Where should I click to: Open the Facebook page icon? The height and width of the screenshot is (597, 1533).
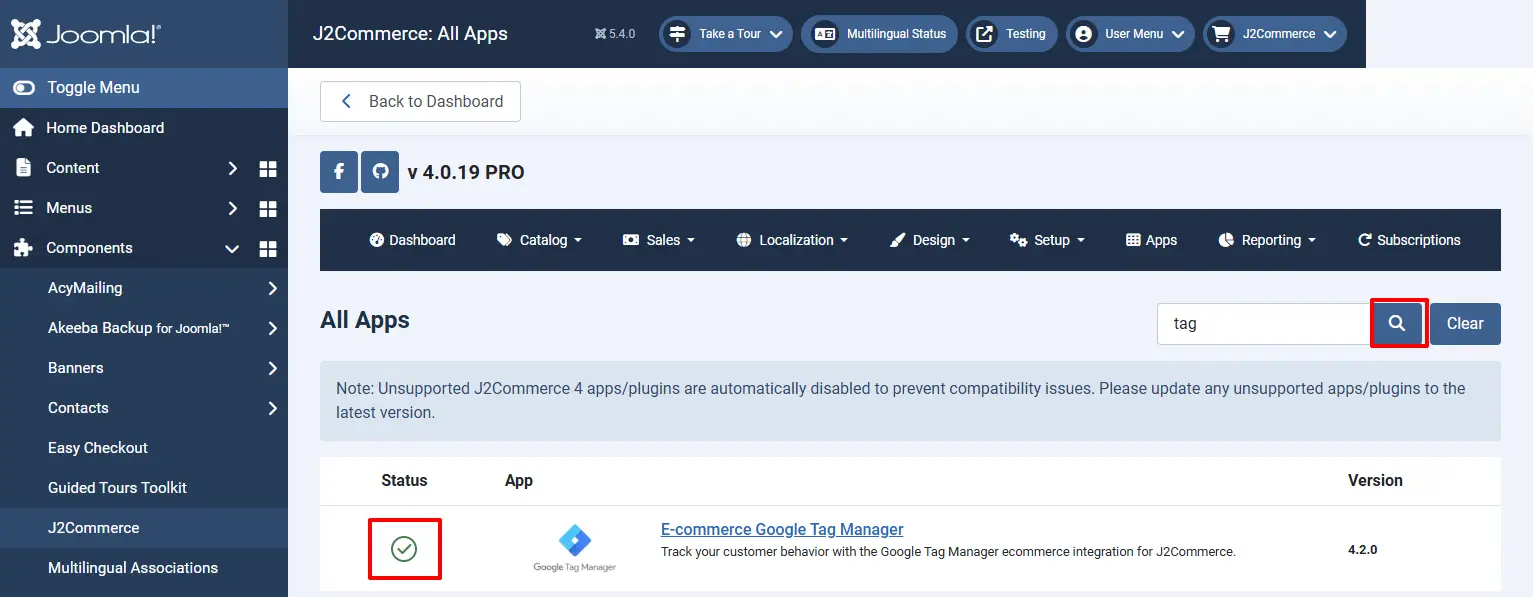click(x=339, y=172)
